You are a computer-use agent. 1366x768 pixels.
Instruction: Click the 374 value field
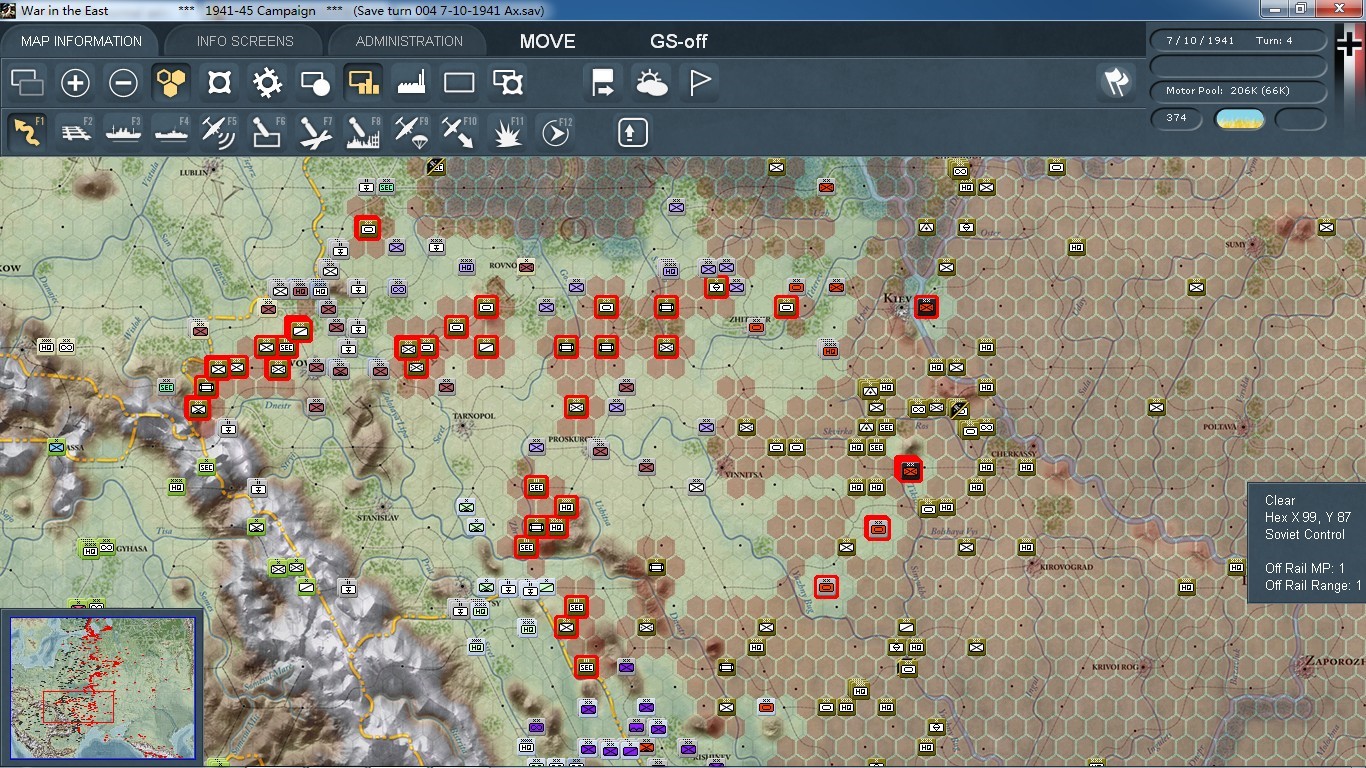click(1176, 118)
